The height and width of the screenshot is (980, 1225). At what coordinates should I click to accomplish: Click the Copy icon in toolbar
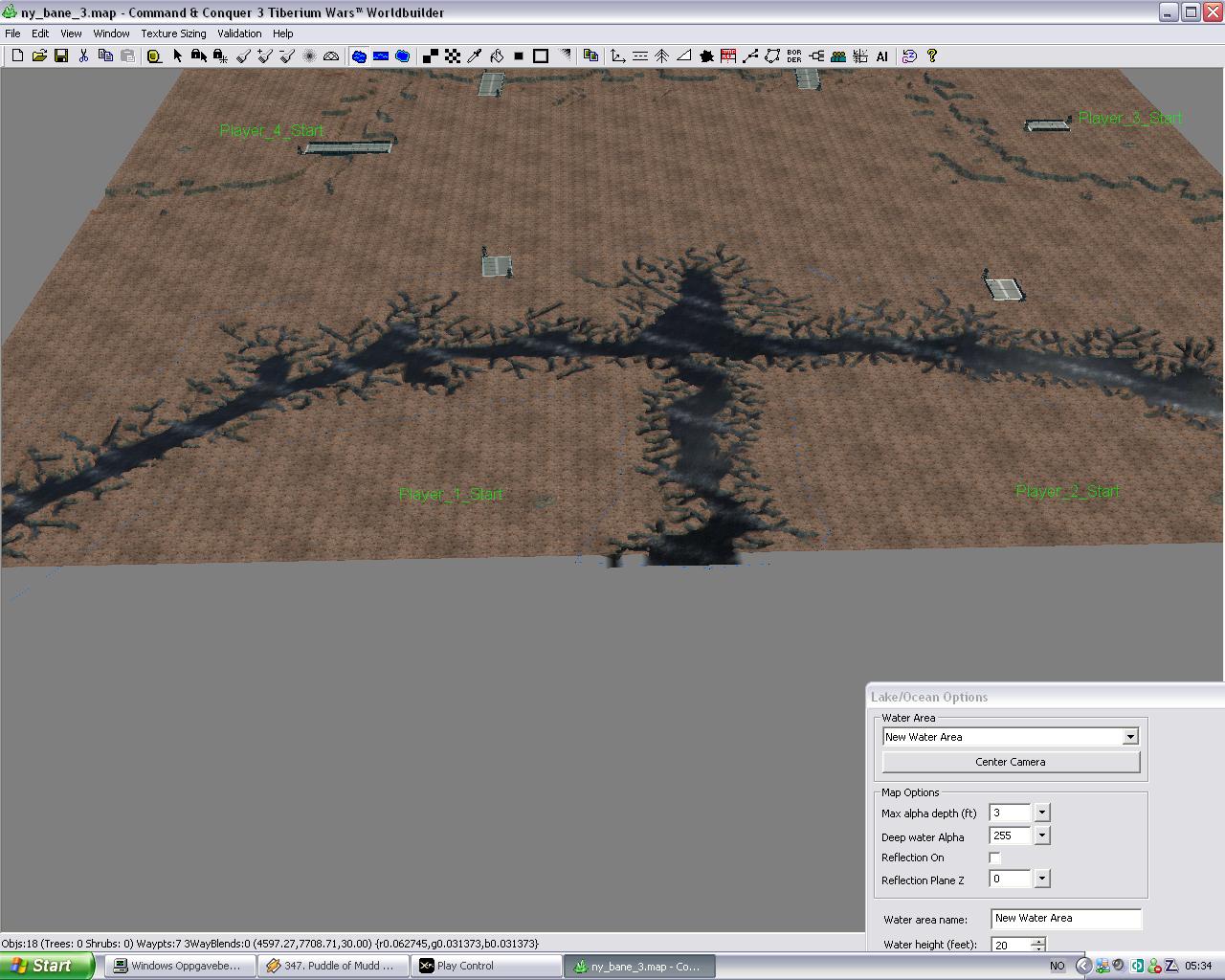pos(105,56)
